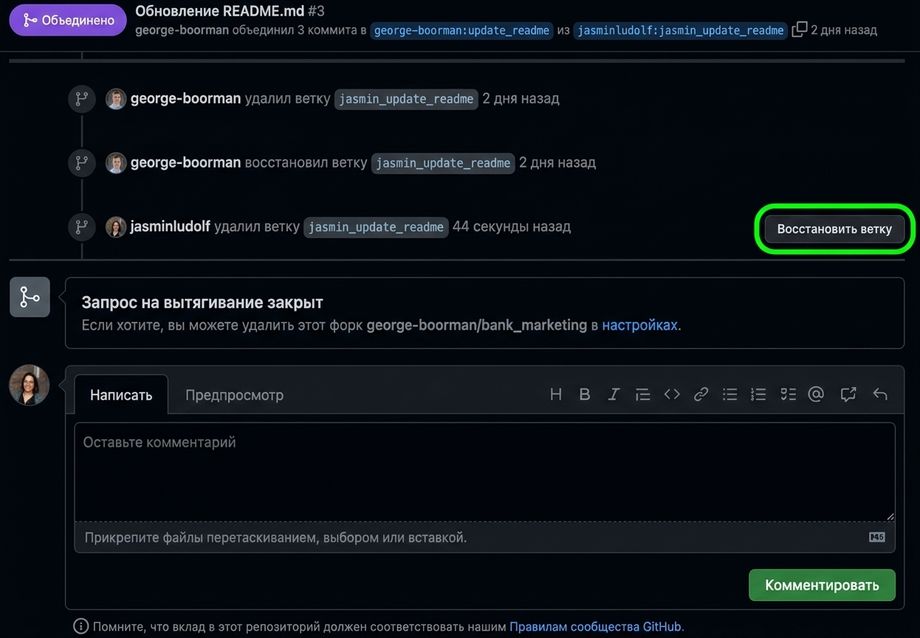Screen dimensions: 920x638
Task: Open george-boorman avatar in restored branch event
Action: tap(116, 163)
